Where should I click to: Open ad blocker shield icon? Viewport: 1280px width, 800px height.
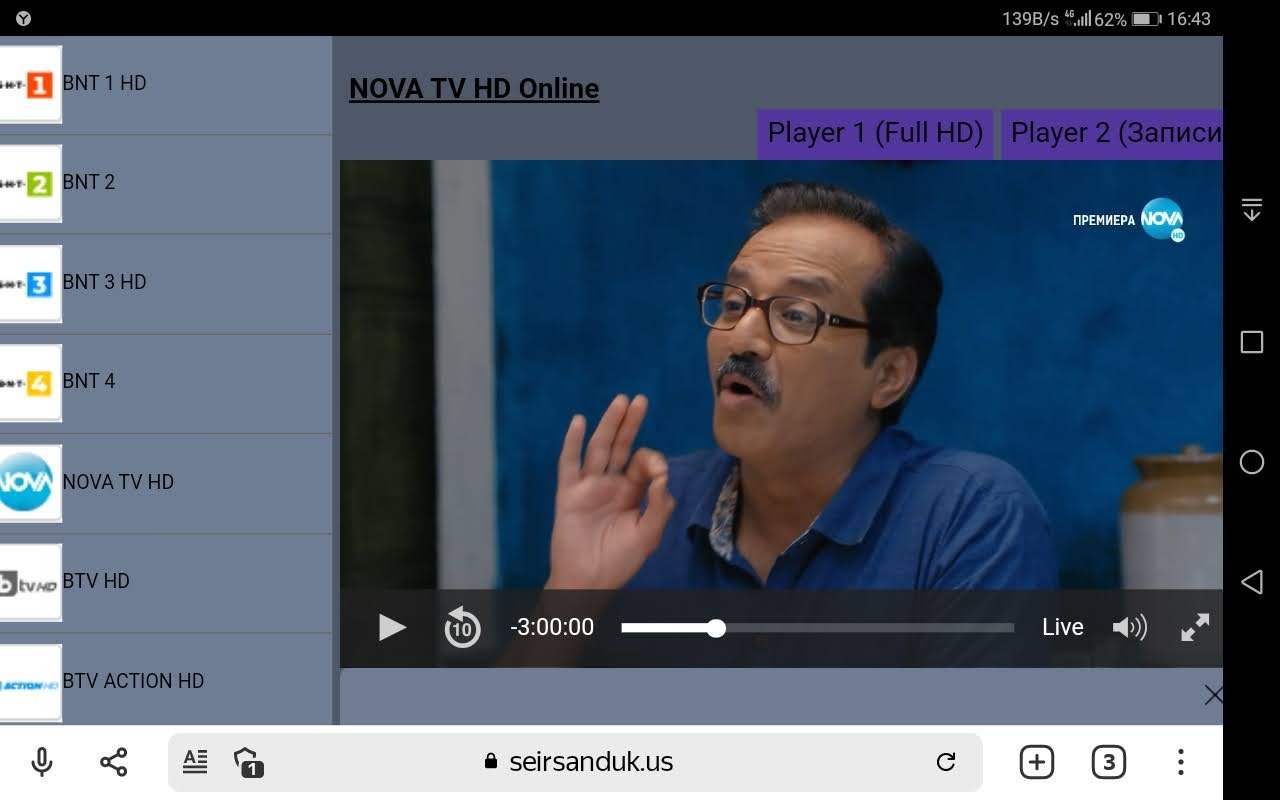point(248,762)
